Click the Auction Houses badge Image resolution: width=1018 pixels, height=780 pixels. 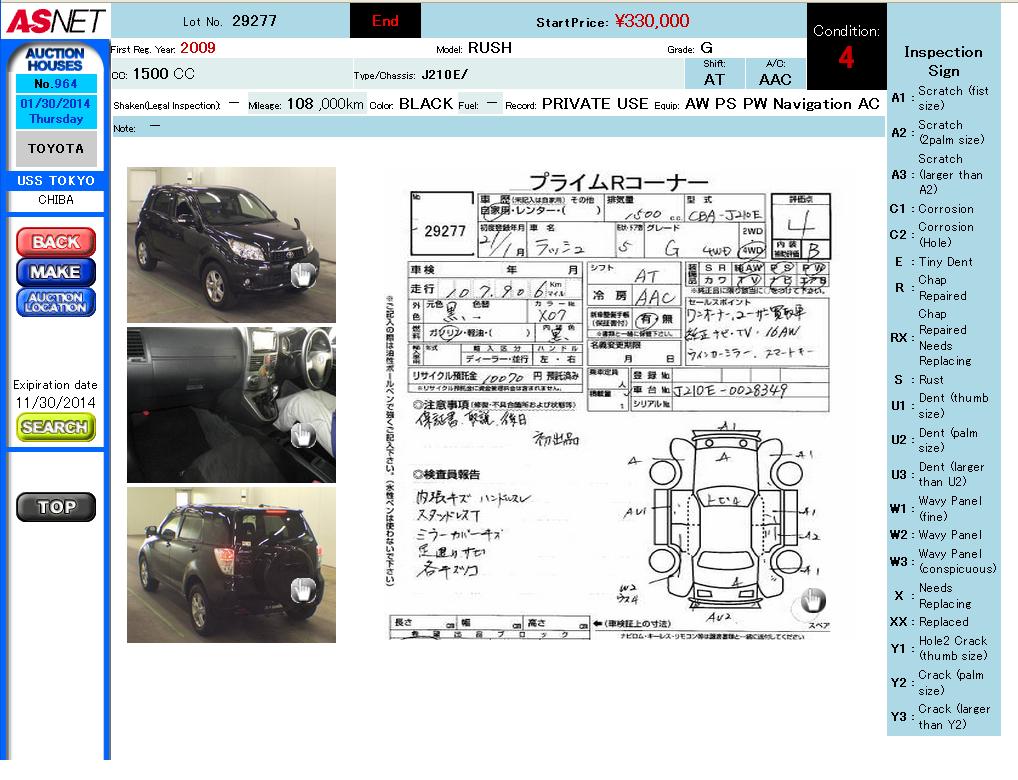click(55, 59)
